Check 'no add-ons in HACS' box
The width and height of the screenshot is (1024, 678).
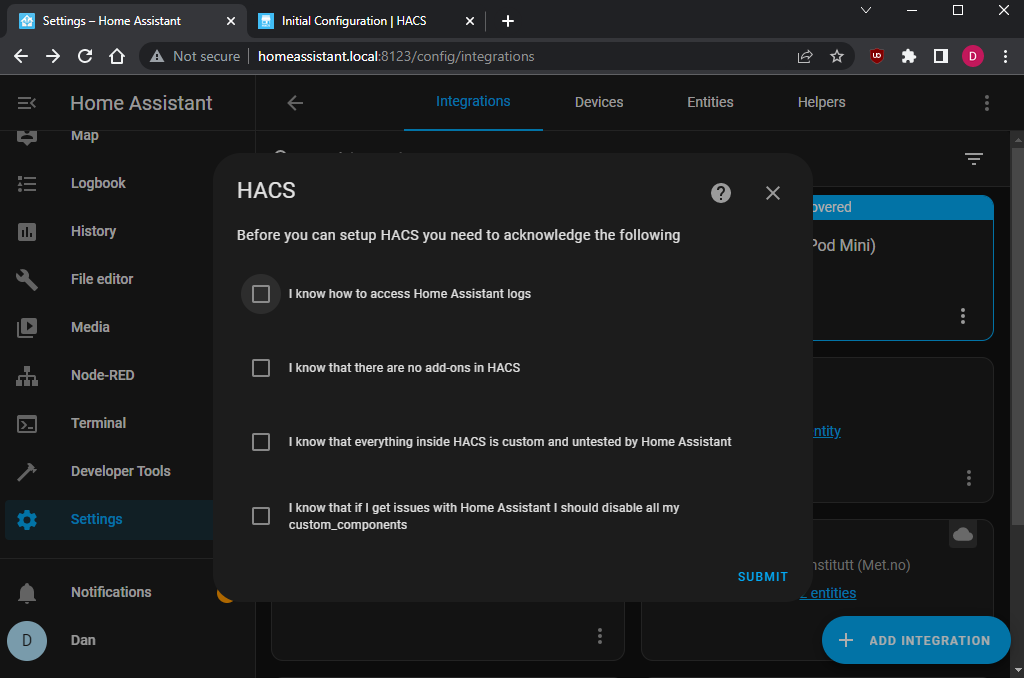[x=261, y=368]
